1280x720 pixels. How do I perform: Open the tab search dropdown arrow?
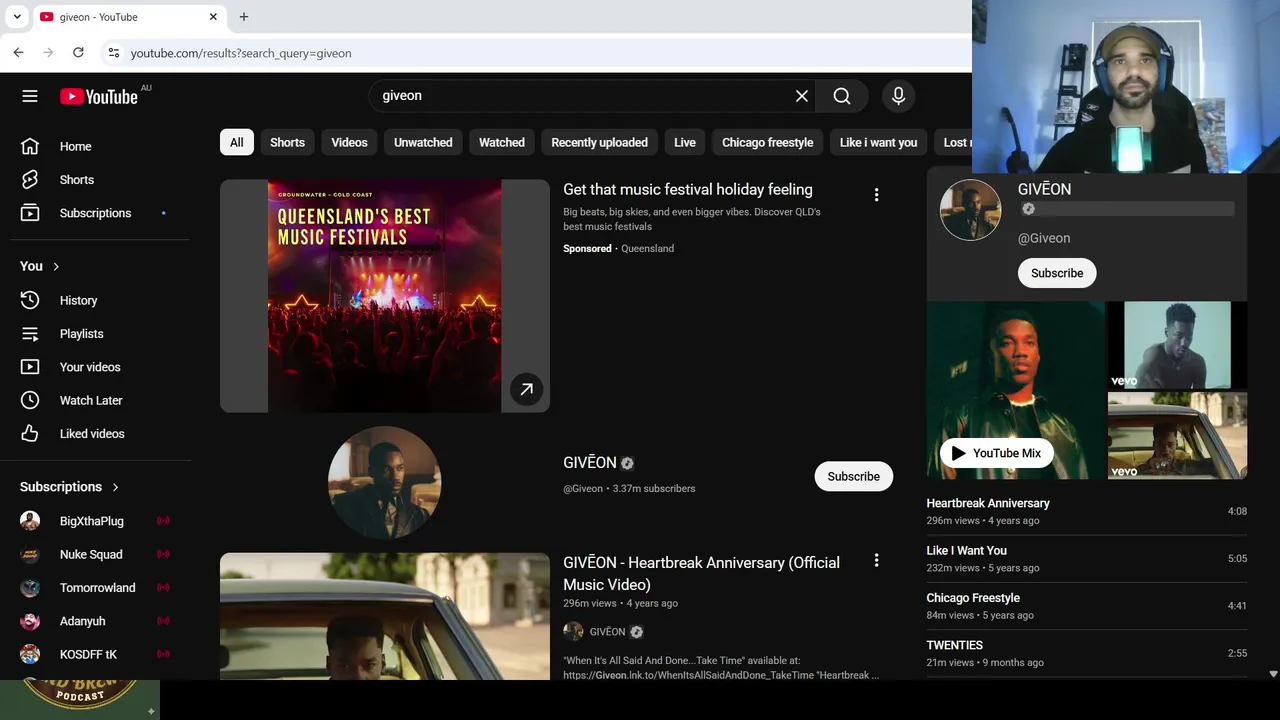(x=17, y=17)
